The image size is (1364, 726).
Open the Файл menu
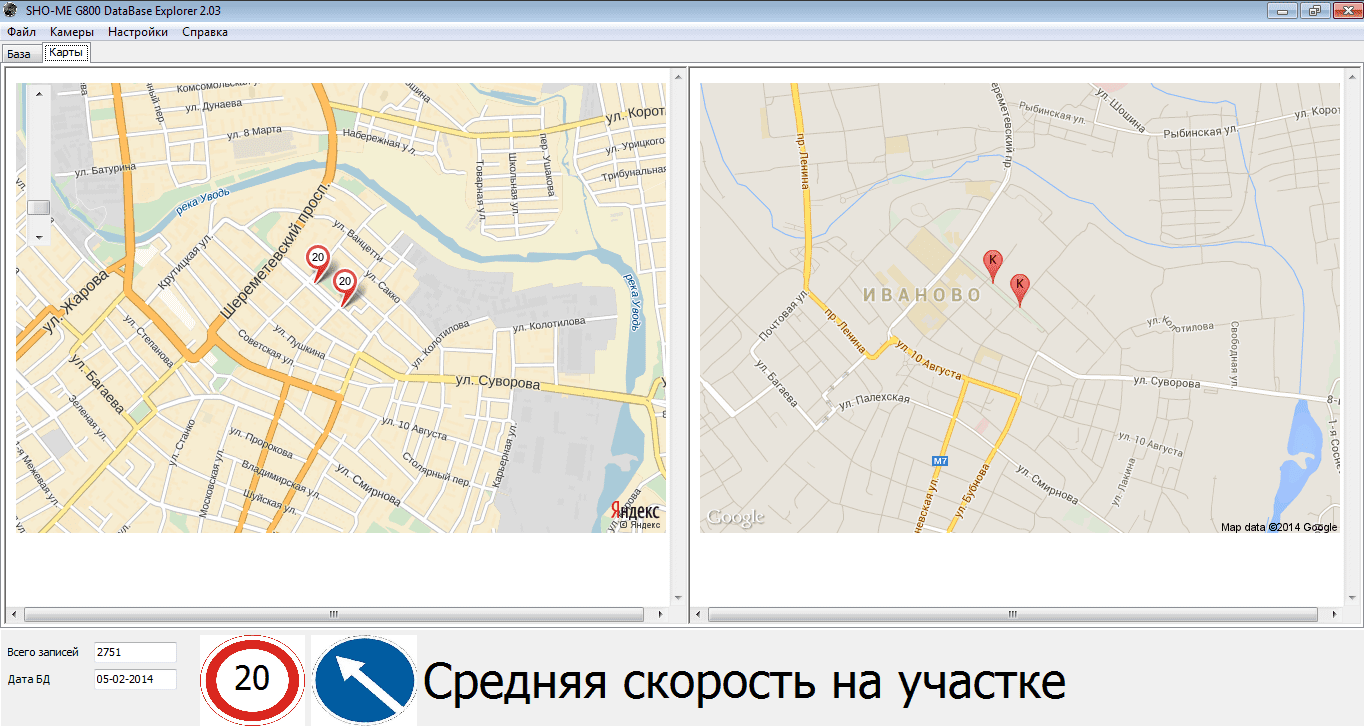coord(21,32)
